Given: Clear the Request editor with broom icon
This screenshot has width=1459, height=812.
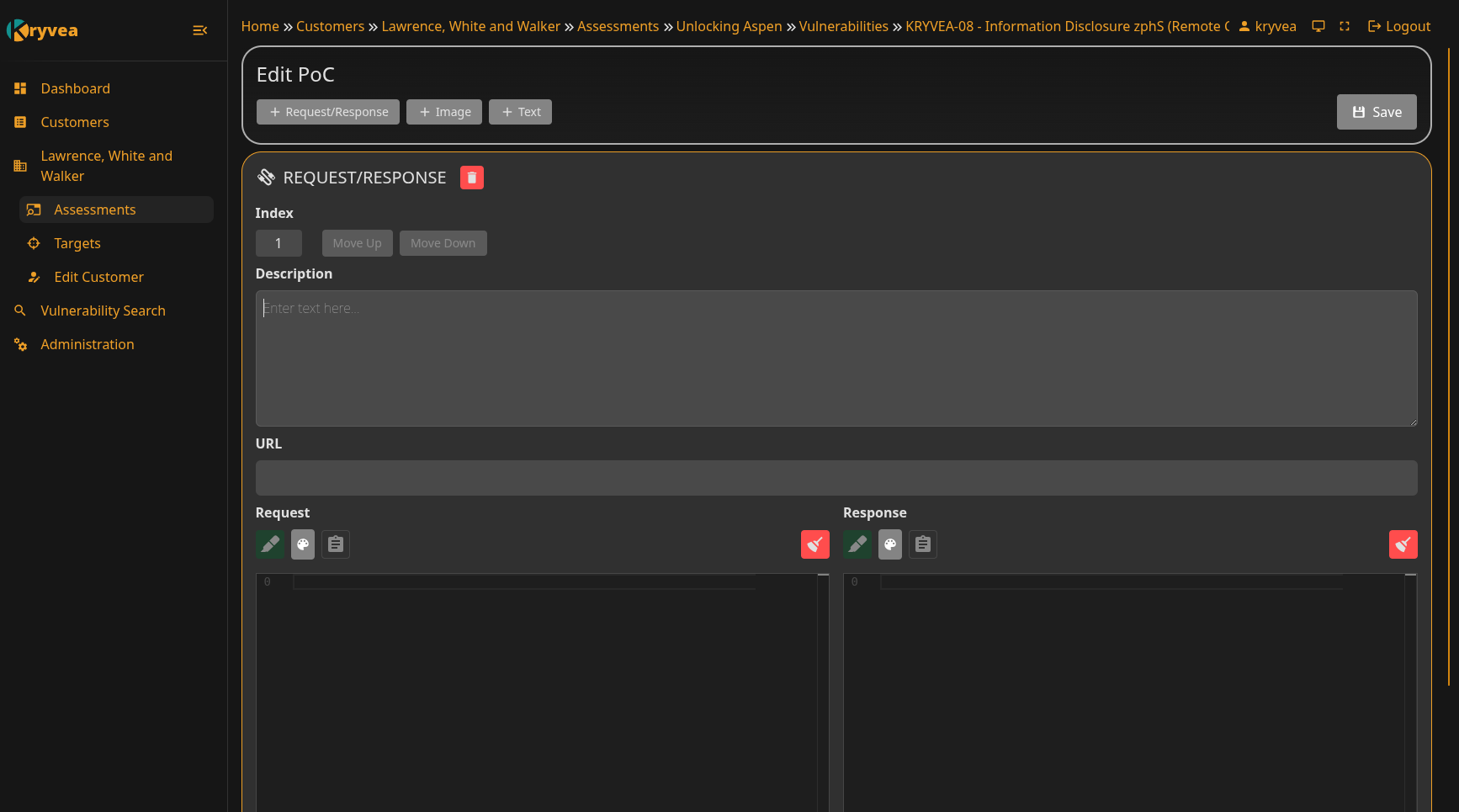Looking at the screenshot, I should [814, 544].
